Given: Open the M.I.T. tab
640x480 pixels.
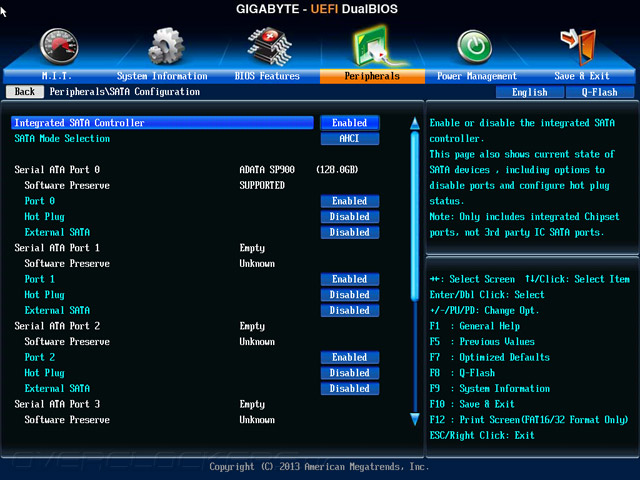Looking at the screenshot, I should (56, 76).
